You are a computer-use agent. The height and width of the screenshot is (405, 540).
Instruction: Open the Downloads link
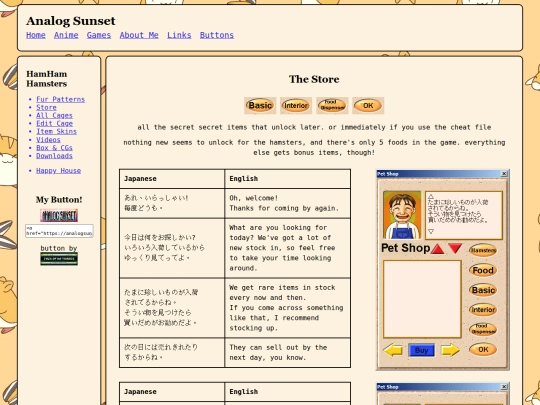[x=54, y=156]
